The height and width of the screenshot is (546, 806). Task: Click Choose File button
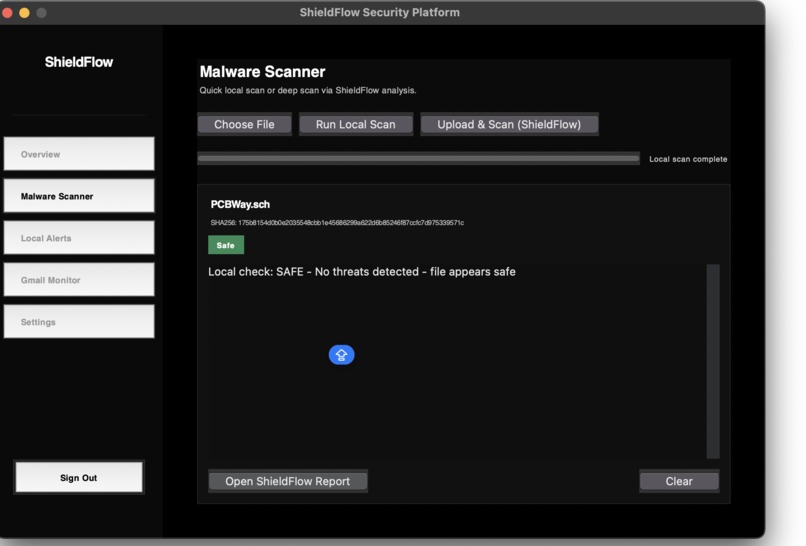point(244,124)
